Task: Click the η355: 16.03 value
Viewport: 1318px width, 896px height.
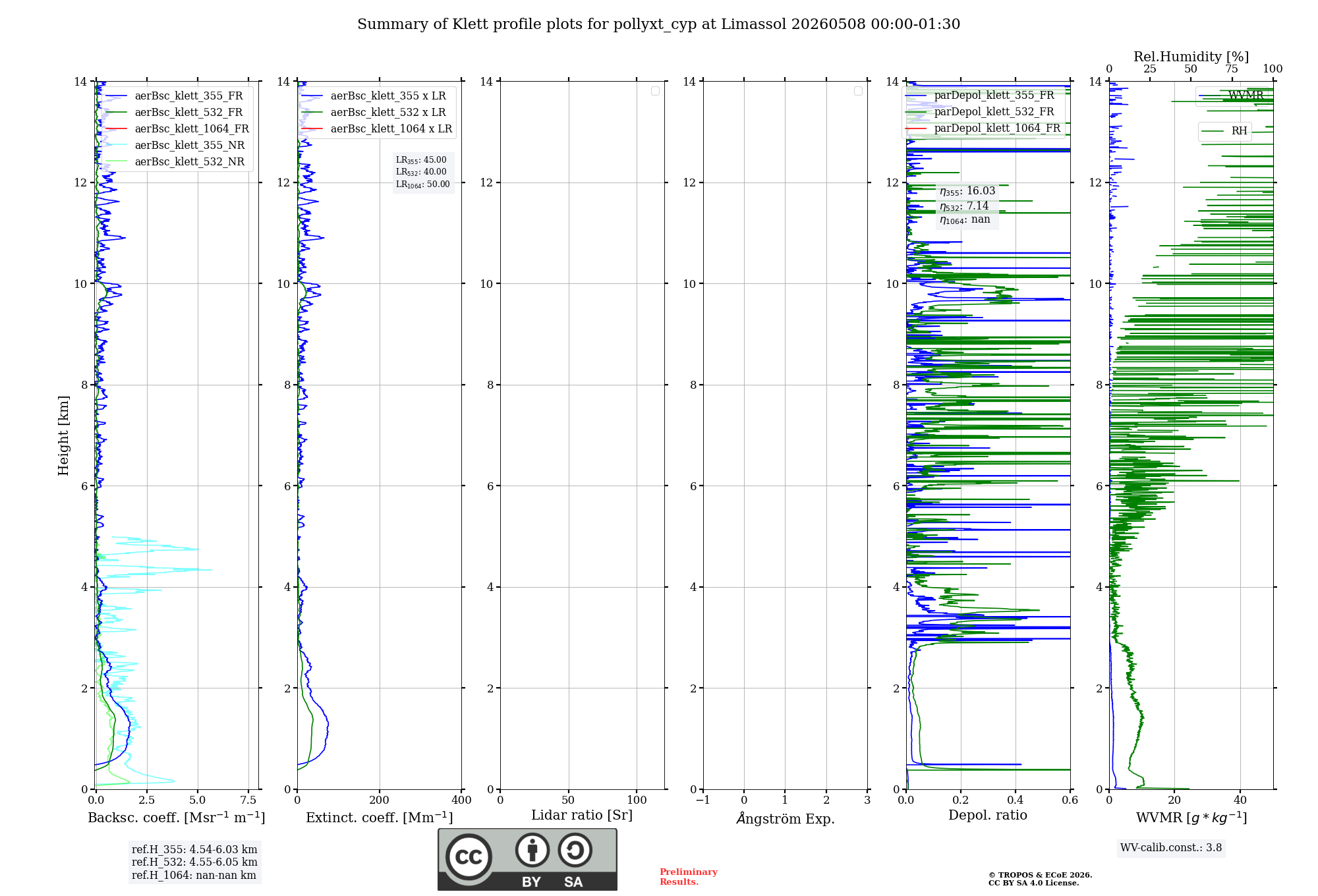Action: (967, 192)
